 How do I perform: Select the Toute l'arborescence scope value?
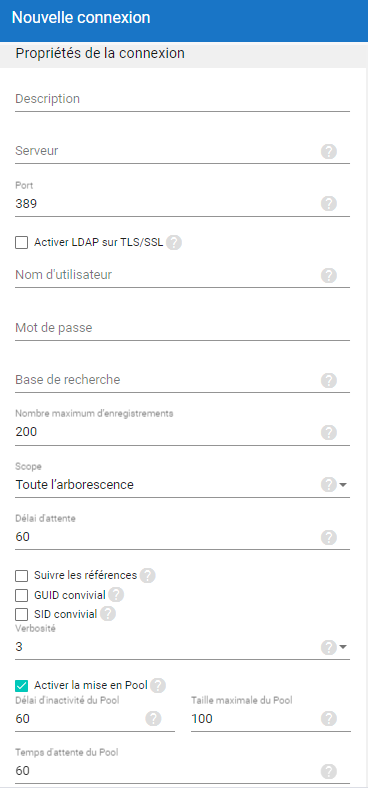[74, 485]
